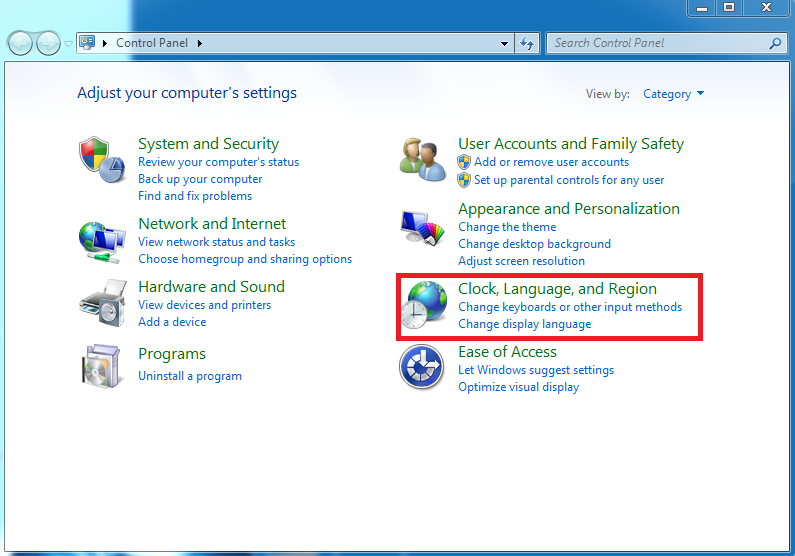This screenshot has width=795, height=556.
Task: Open Hardware and Sound printer icon
Action: click(102, 303)
